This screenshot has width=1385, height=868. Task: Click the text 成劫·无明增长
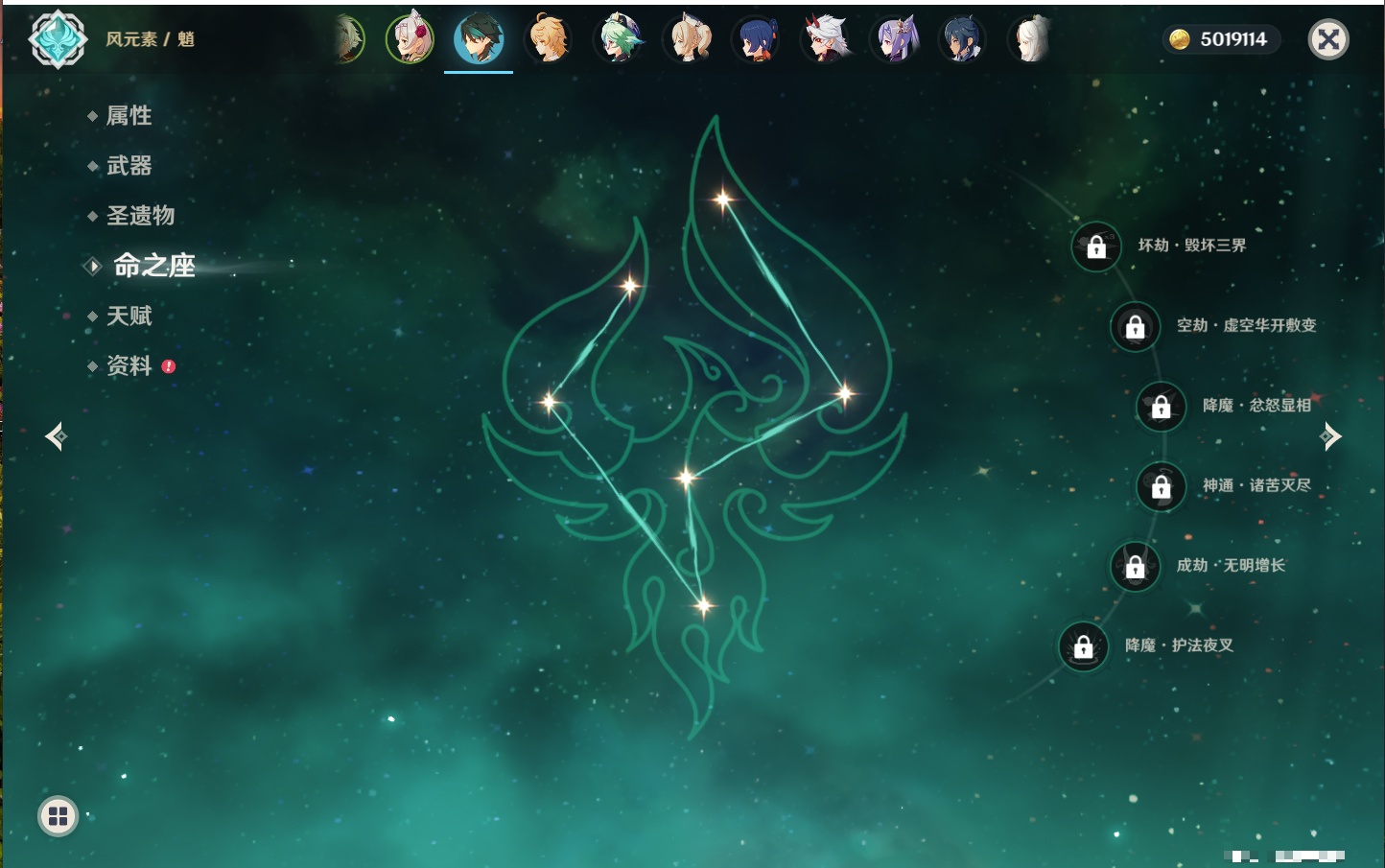(x=1231, y=565)
